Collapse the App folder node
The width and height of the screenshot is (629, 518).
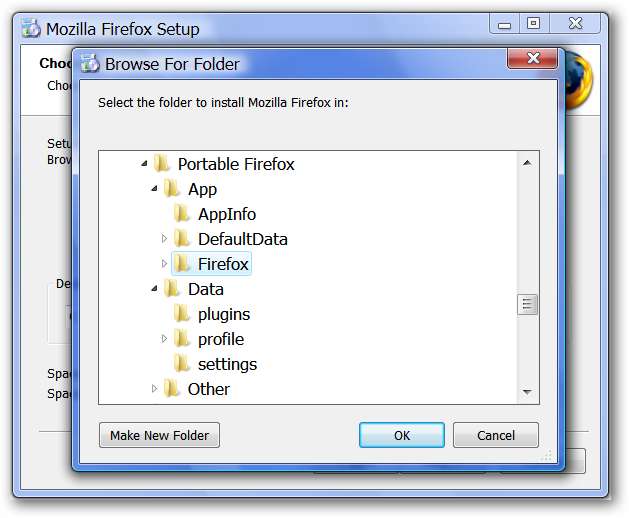point(155,189)
